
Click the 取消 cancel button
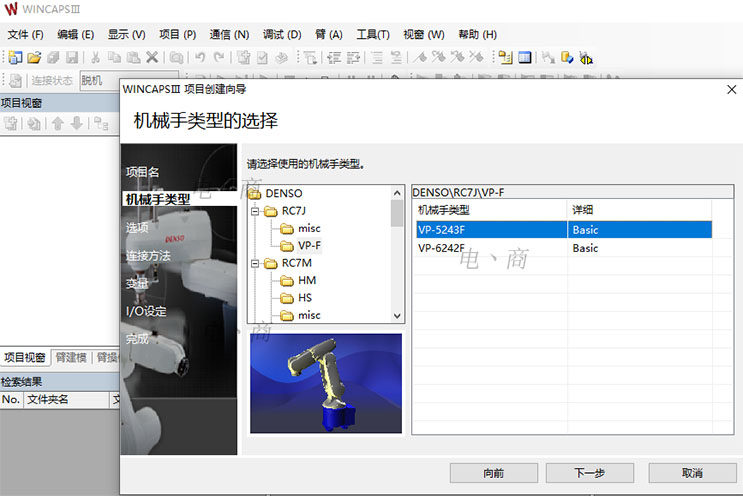(x=692, y=473)
